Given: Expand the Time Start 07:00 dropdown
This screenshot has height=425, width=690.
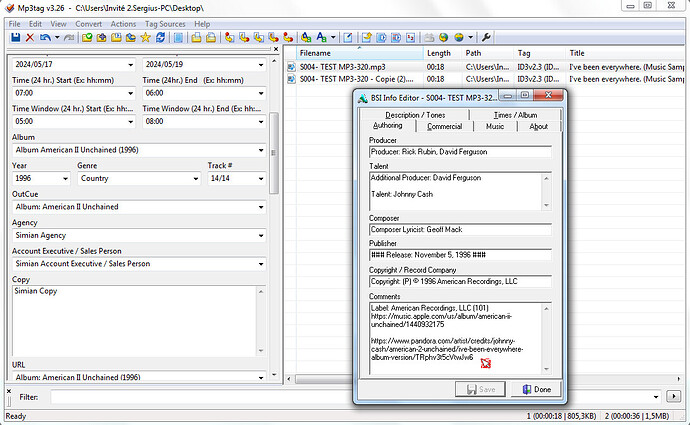Looking at the screenshot, I should pyautogui.click(x=131, y=93).
